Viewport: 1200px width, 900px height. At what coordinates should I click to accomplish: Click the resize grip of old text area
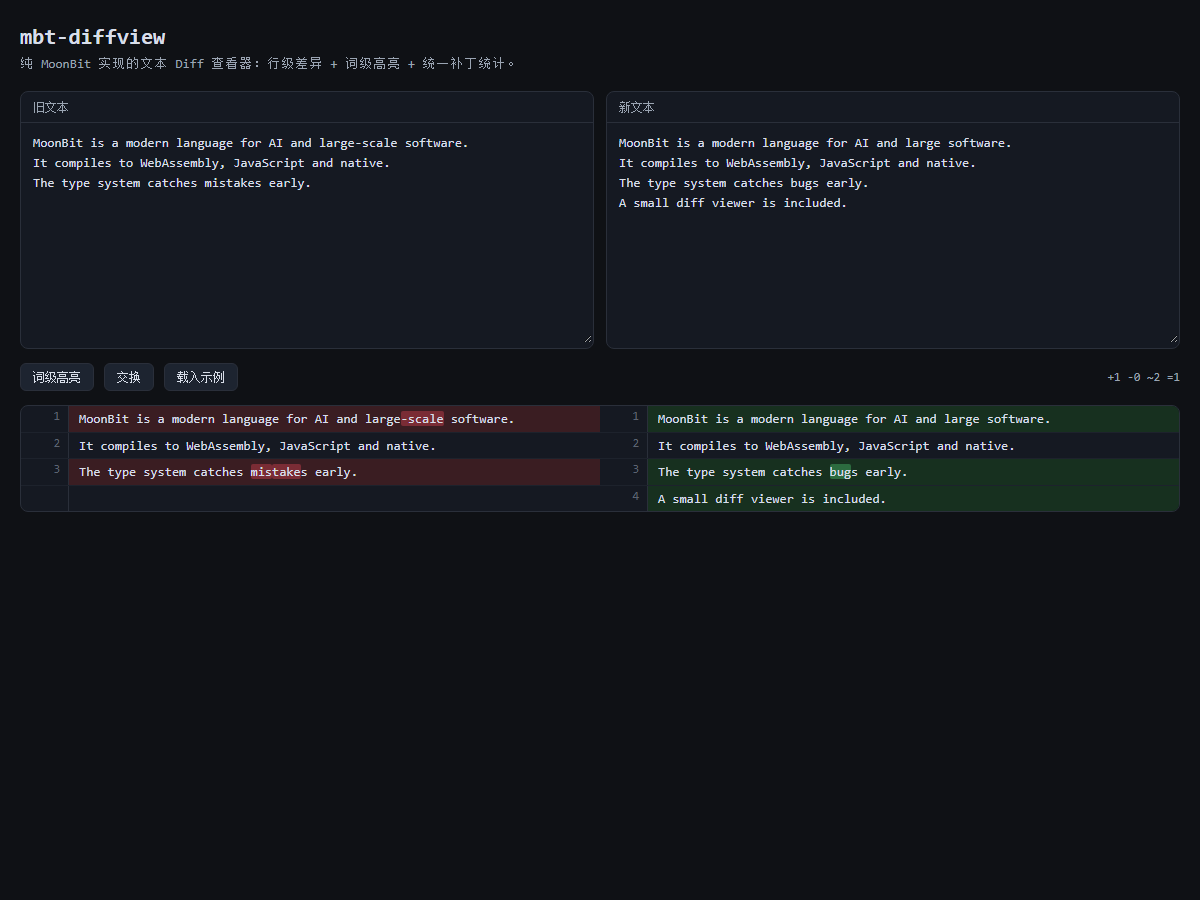pyautogui.click(x=587, y=339)
